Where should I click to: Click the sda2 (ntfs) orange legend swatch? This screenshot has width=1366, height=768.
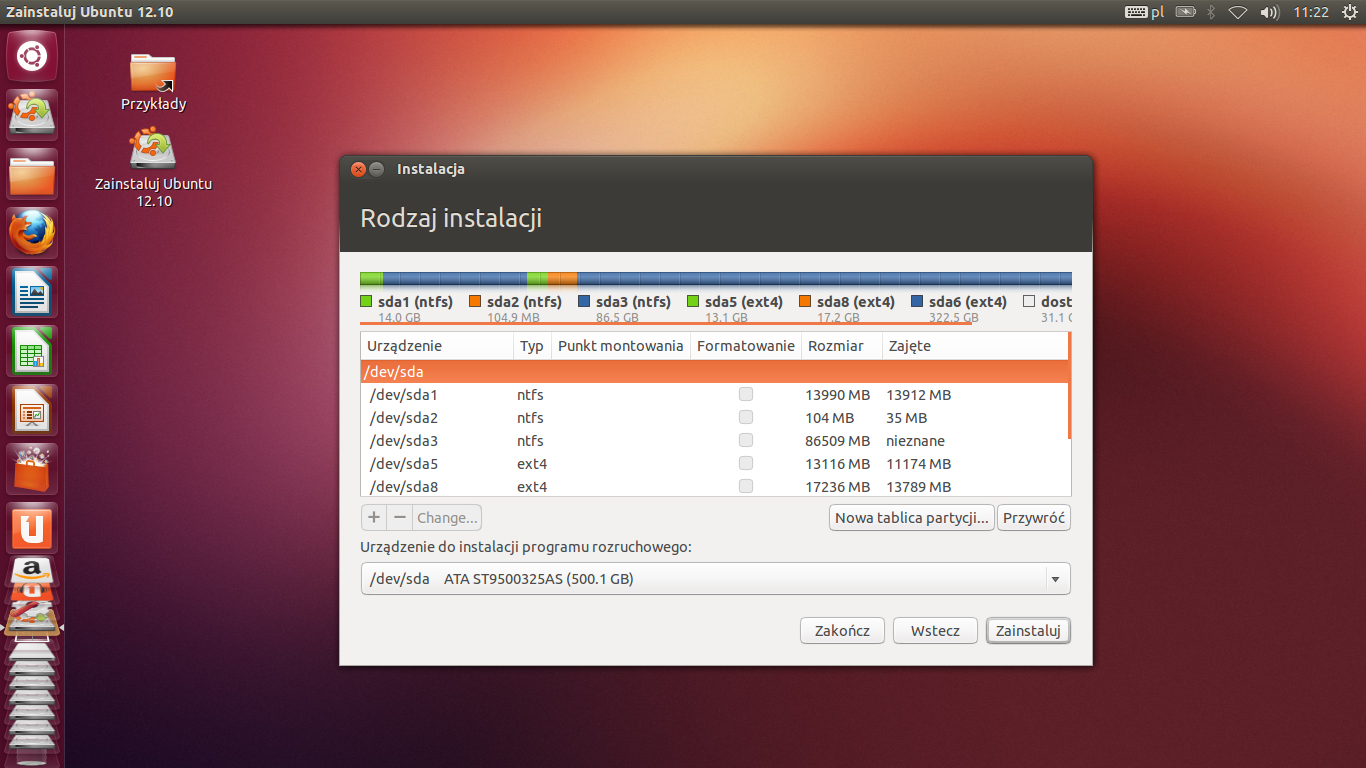[x=475, y=301]
